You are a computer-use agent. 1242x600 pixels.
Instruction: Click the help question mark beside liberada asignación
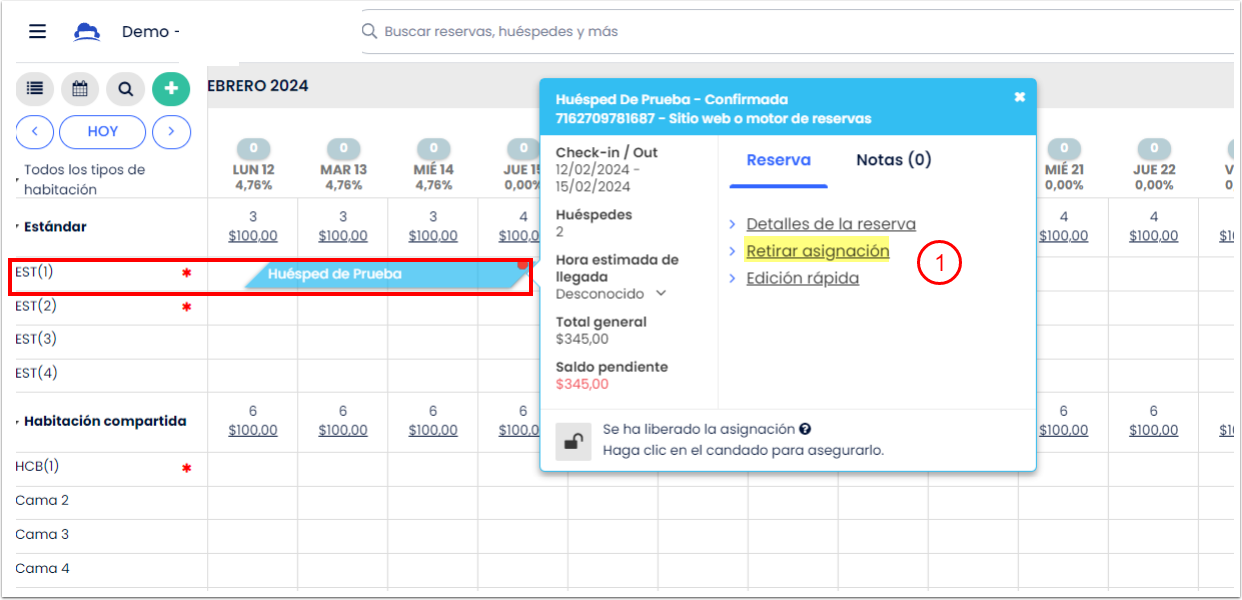coord(804,428)
